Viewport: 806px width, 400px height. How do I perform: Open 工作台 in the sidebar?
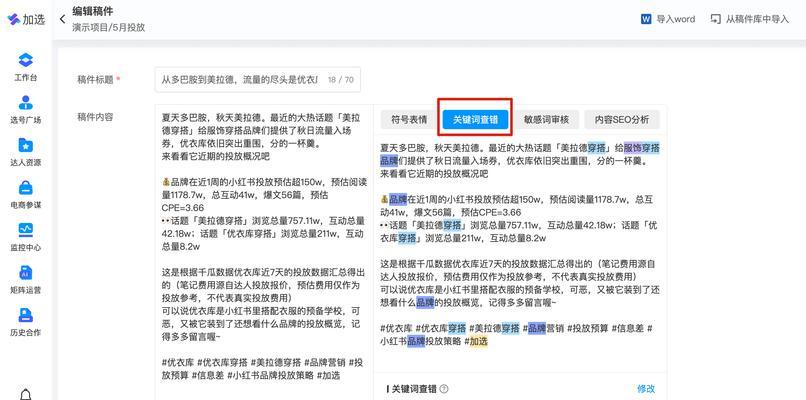pos(26,67)
